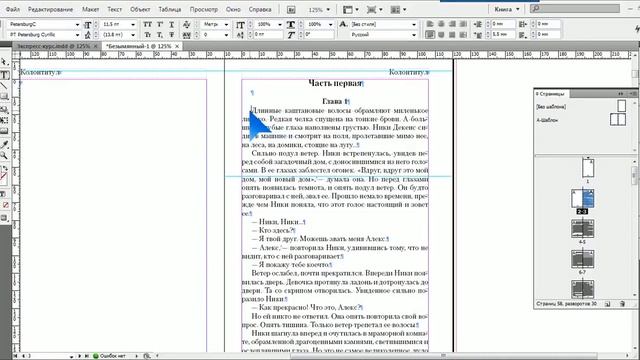The height and width of the screenshot is (360, 640).
Task: Open the Русский language dropdown
Action: (x=414, y=35)
